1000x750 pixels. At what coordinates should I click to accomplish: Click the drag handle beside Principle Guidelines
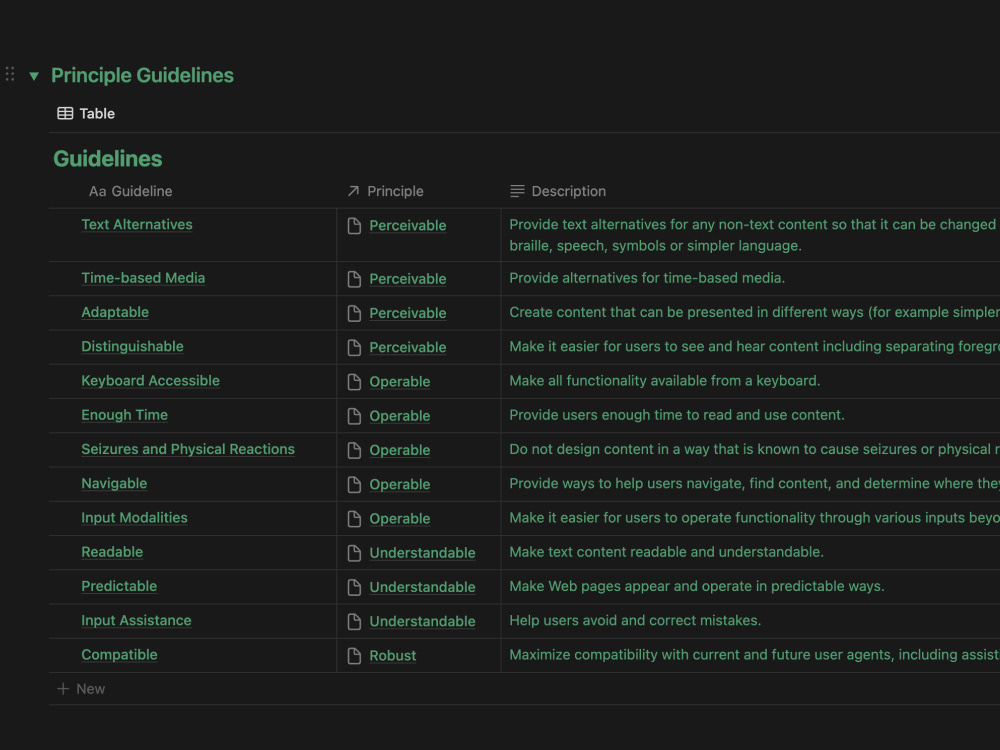pos(10,74)
